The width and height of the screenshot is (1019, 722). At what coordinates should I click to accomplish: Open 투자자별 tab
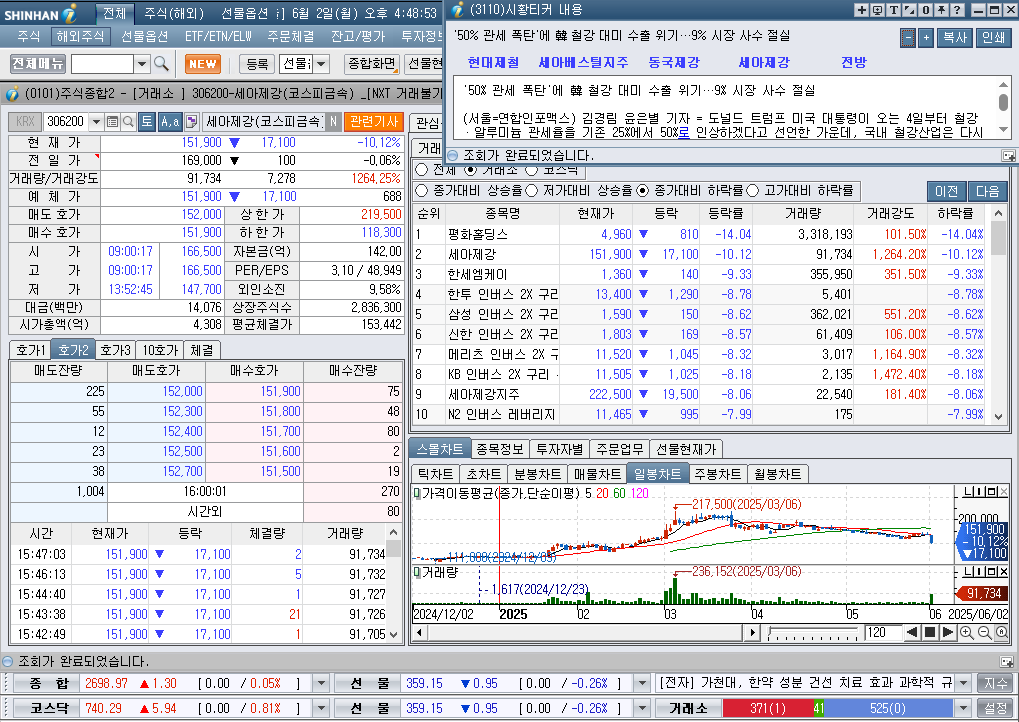(560, 449)
